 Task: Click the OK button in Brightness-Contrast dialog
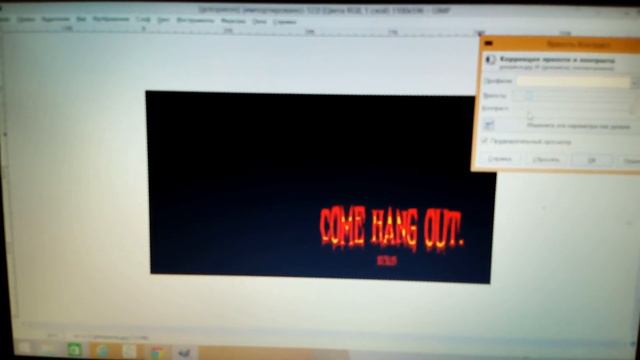coord(591,160)
